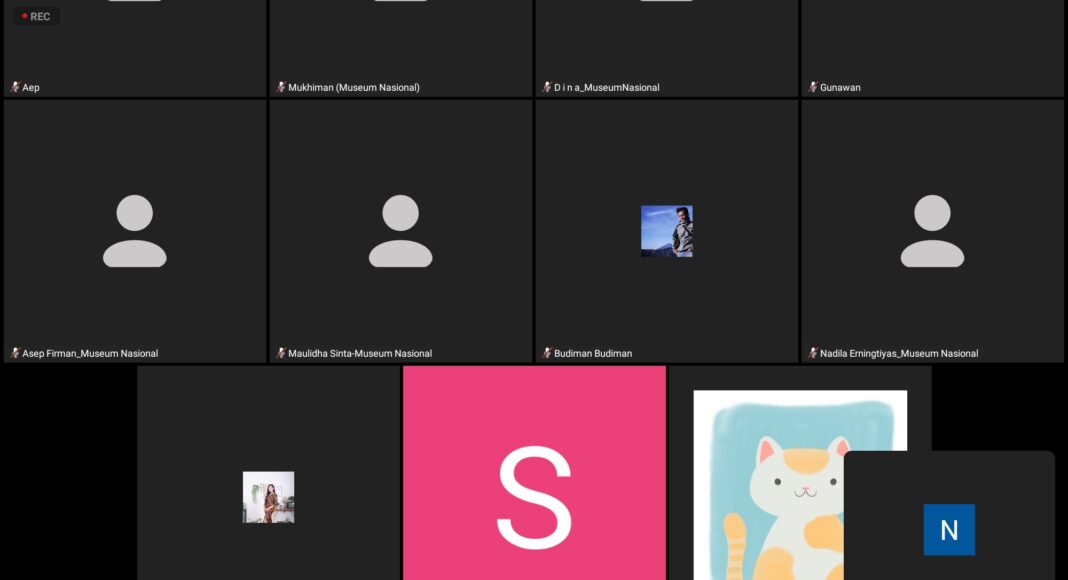1068x580 pixels.
Task: Select the pink S participant tile
Action: 534,473
